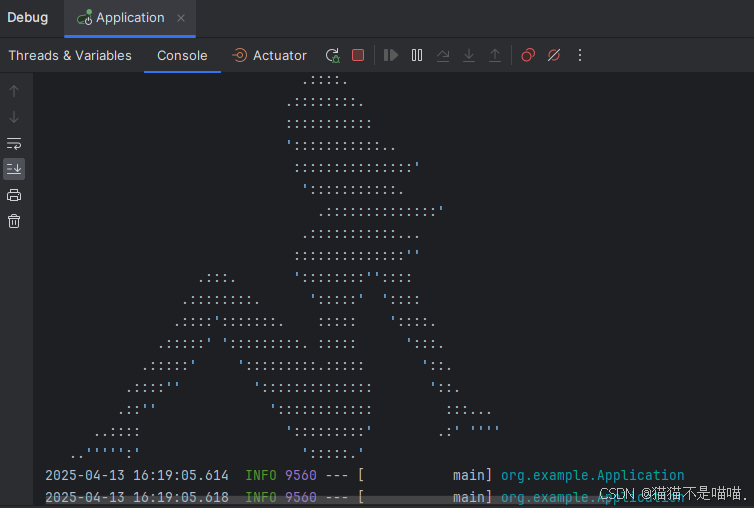754x508 pixels.
Task: Click the Step Over icon
Action: 443,55
